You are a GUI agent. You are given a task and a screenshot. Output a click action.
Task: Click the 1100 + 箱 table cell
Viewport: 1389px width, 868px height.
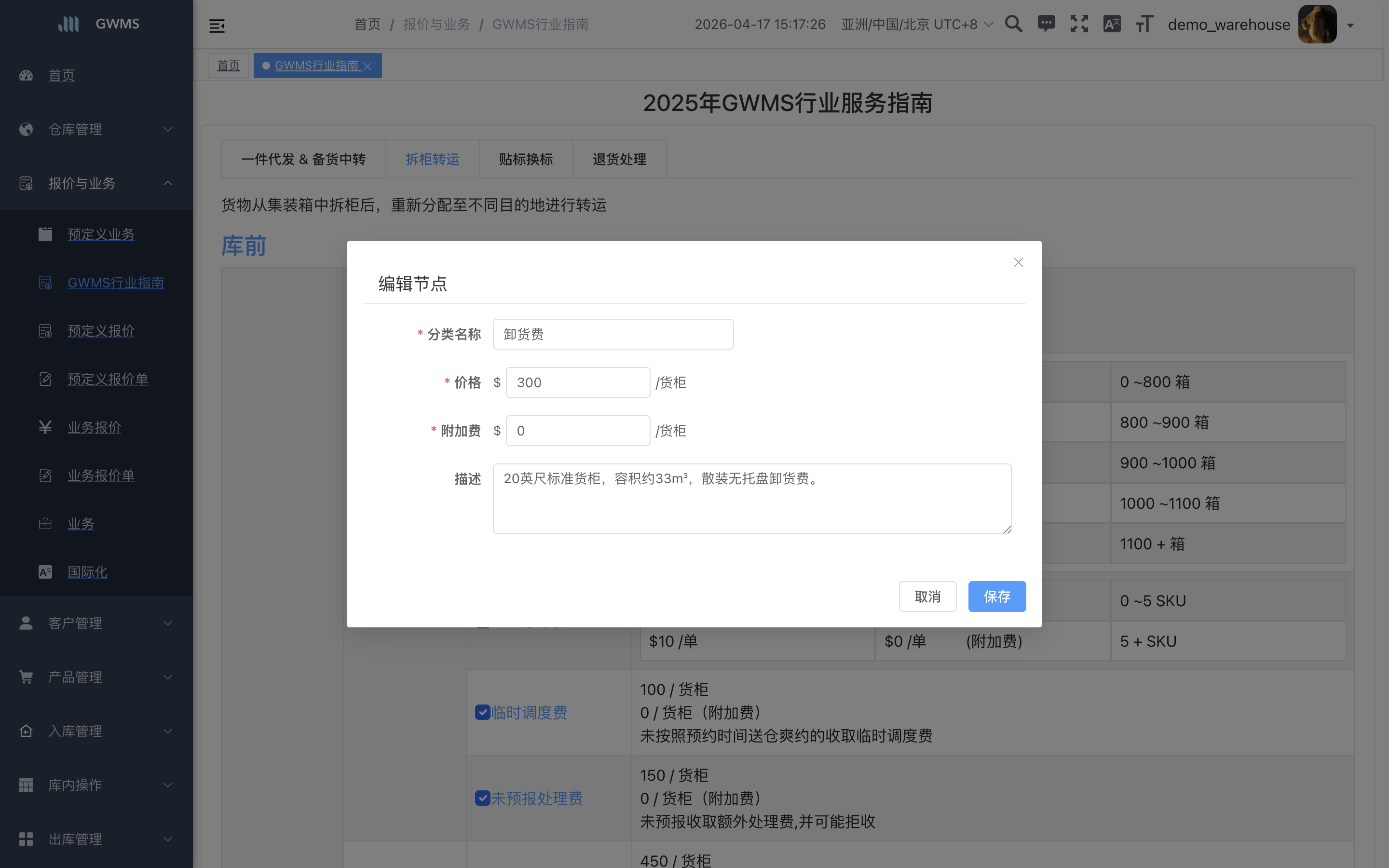point(1228,543)
